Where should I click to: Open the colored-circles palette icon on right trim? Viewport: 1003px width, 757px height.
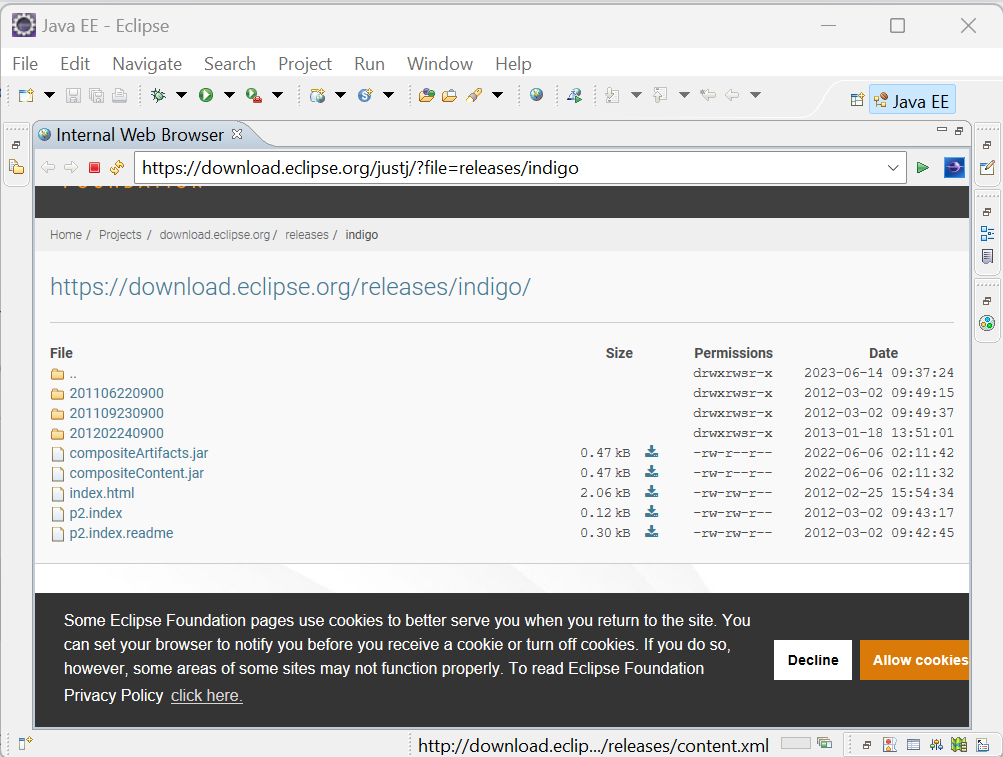(x=987, y=323)
